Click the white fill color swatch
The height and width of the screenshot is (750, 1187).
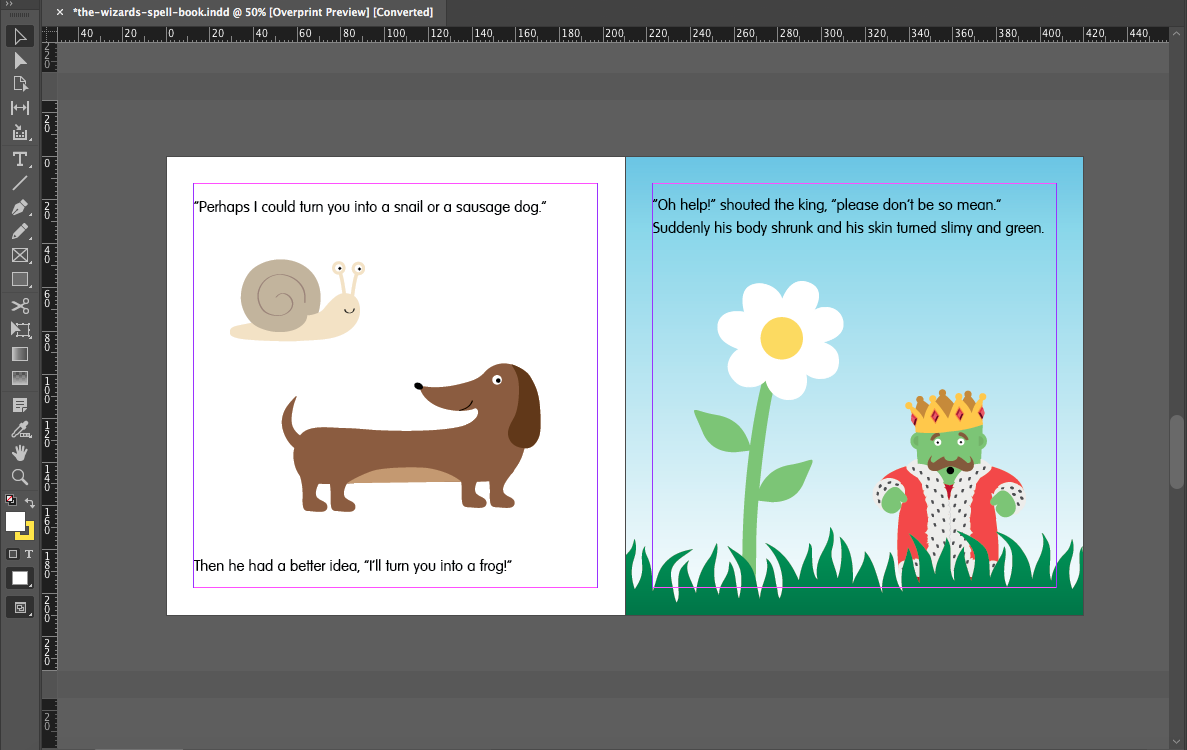tap(15, 521)
